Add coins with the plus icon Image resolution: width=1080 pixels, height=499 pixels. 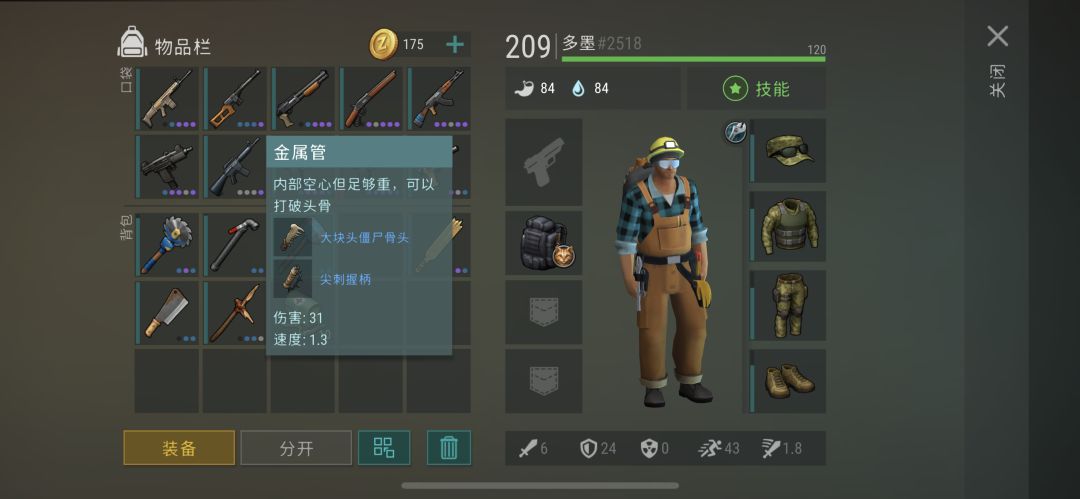455,45
